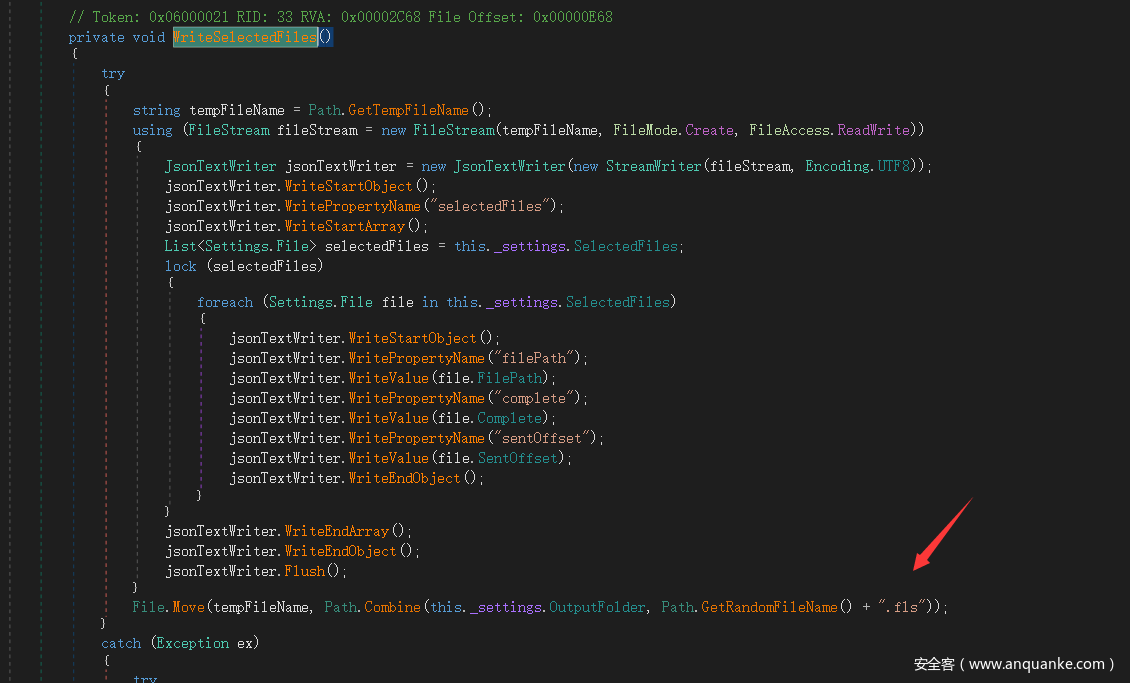Click the highlighted WriteSelectedFiles method name

245,37
